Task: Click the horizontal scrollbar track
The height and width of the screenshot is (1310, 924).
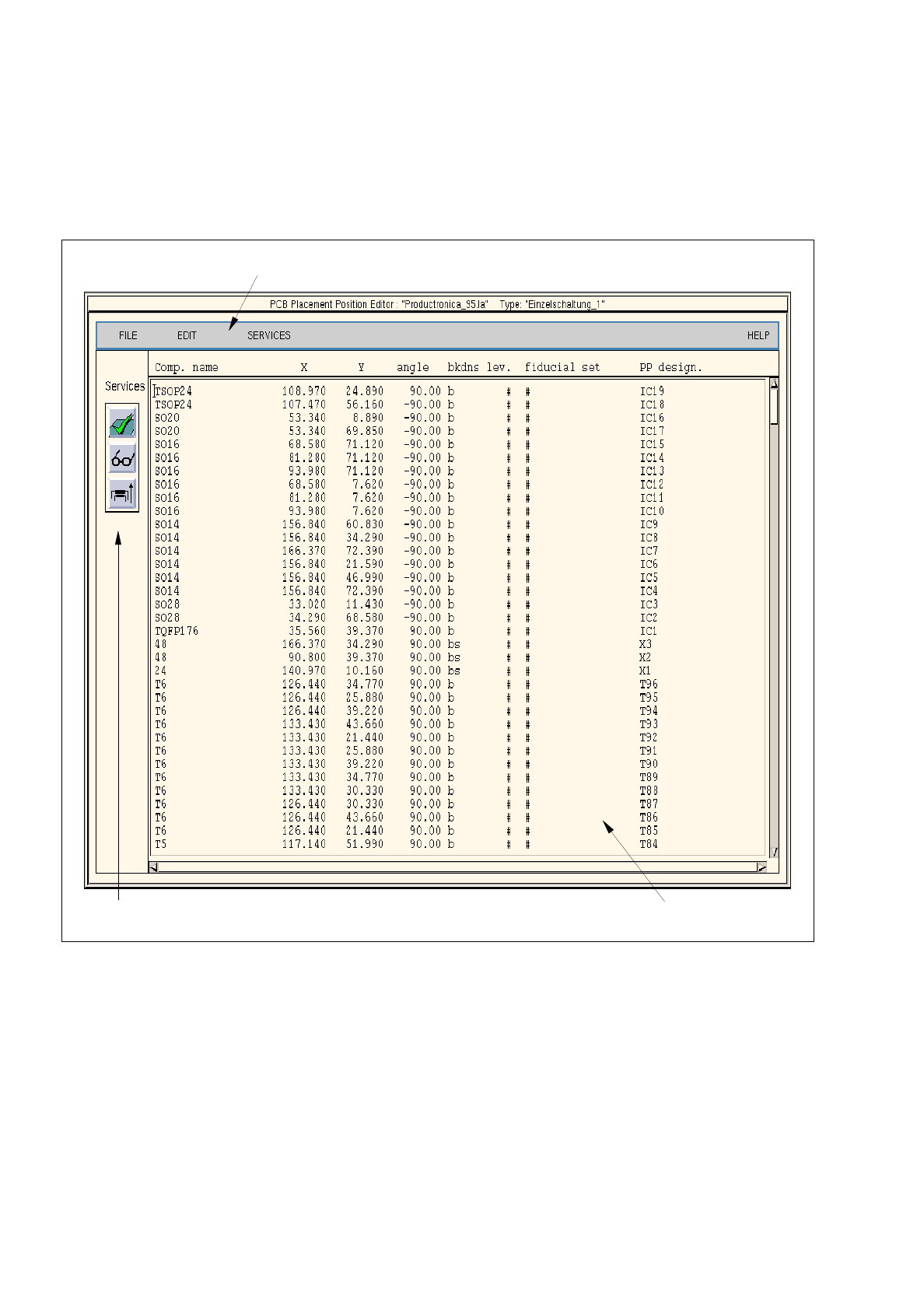Action: [457, 867]
